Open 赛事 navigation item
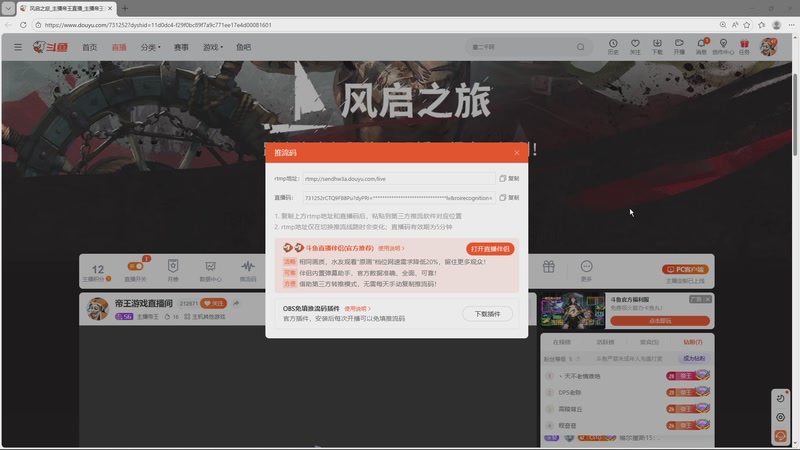 (x=181, y=47)
